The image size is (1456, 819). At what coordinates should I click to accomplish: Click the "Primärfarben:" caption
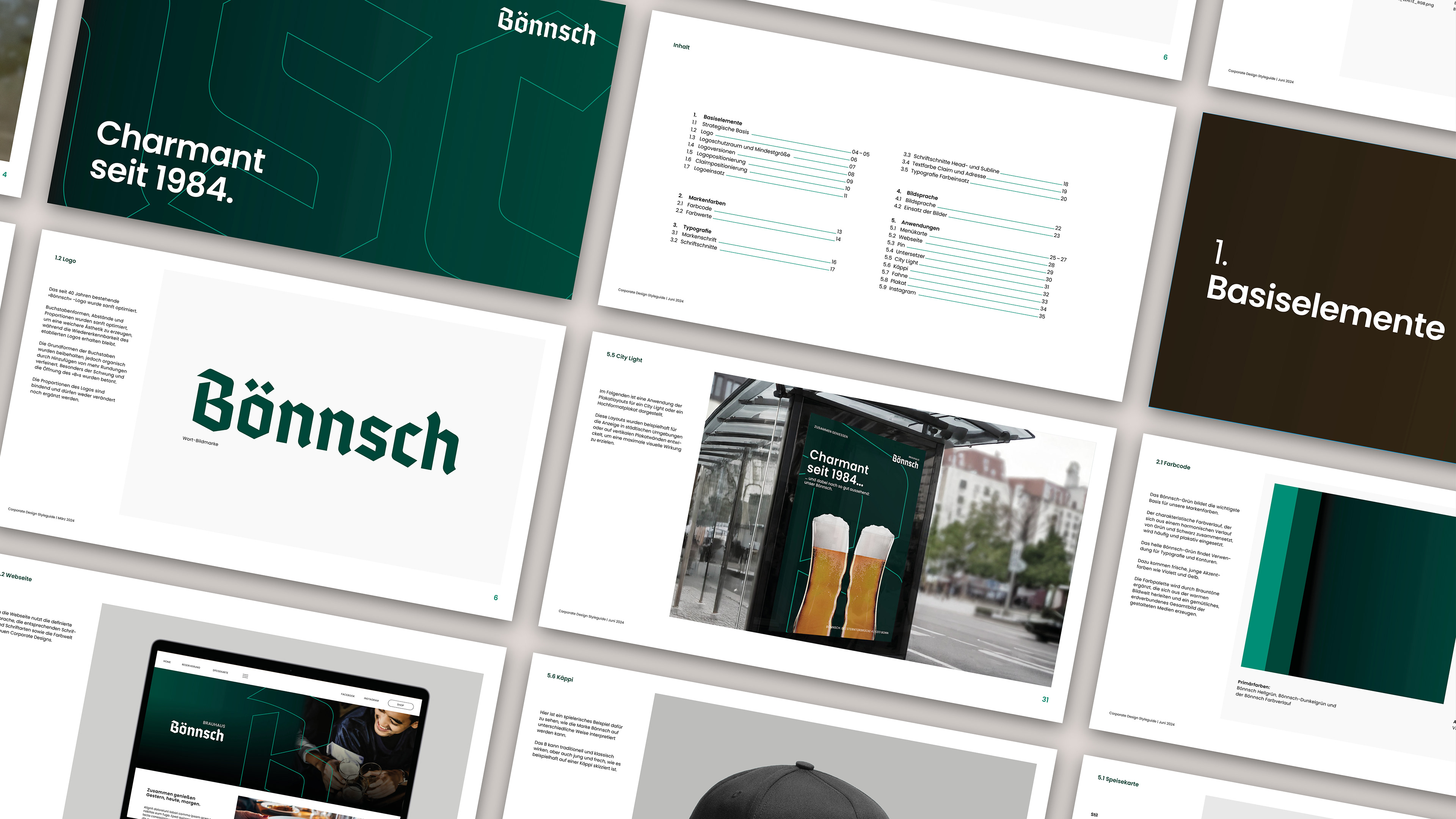pyautogui.click(x=1254, y=685)
